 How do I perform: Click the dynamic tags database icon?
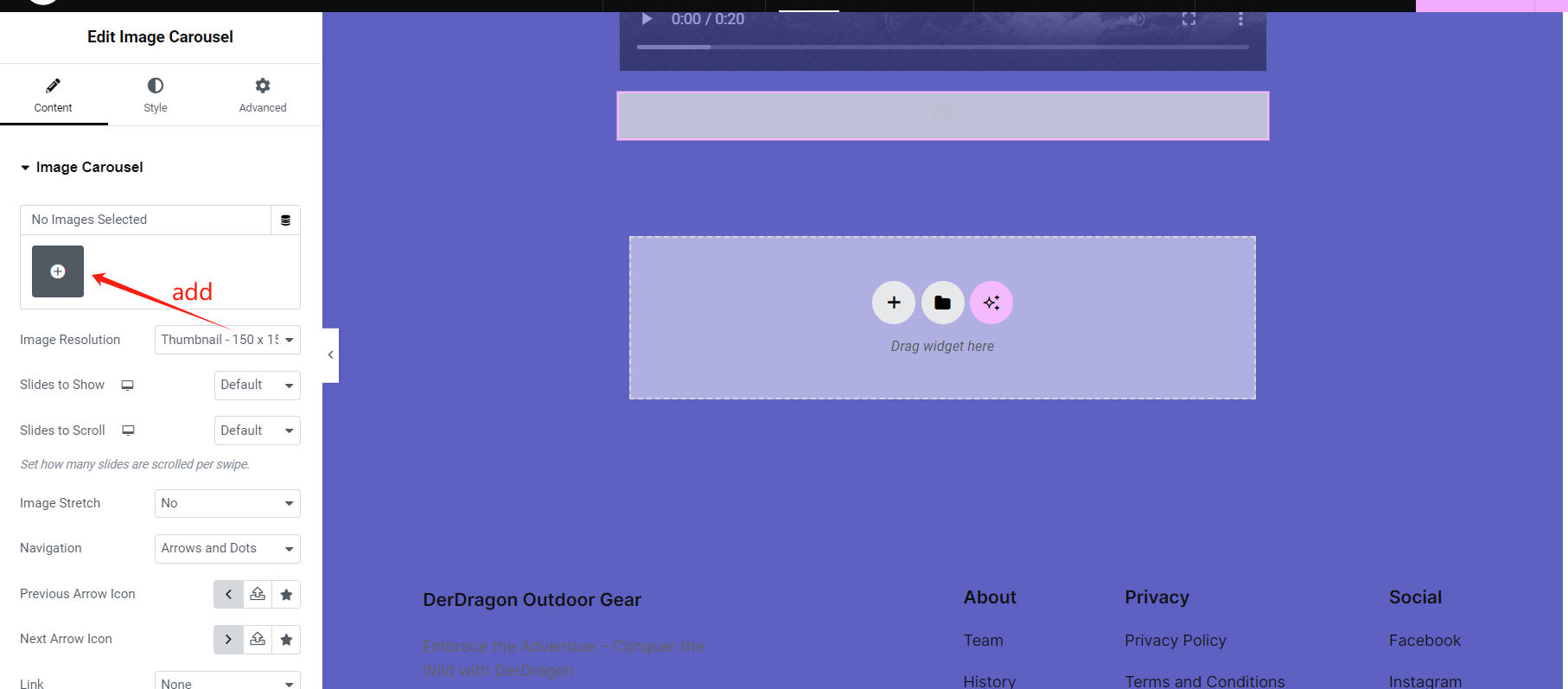coord(285,220)
